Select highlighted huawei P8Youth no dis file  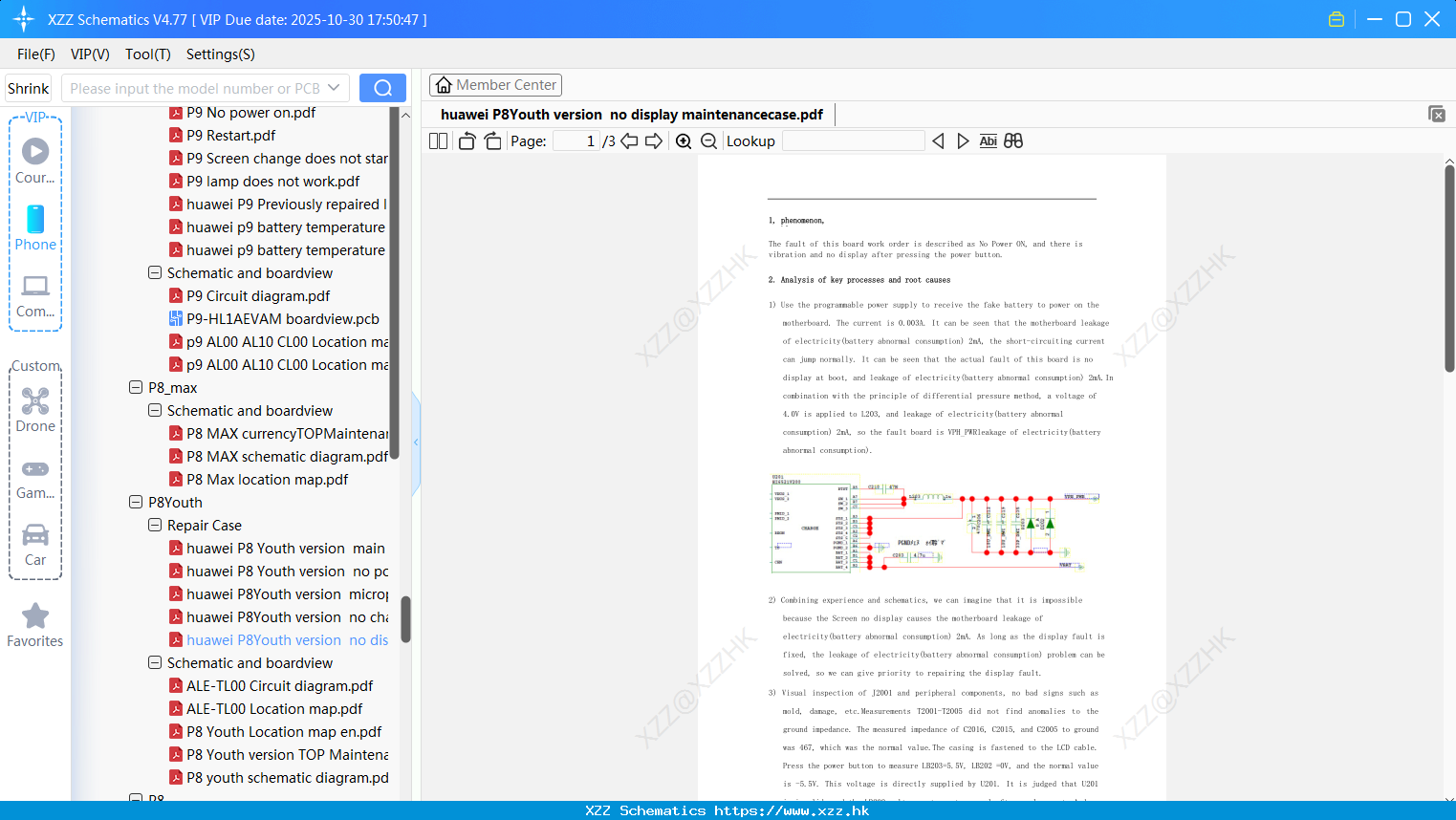278,640
